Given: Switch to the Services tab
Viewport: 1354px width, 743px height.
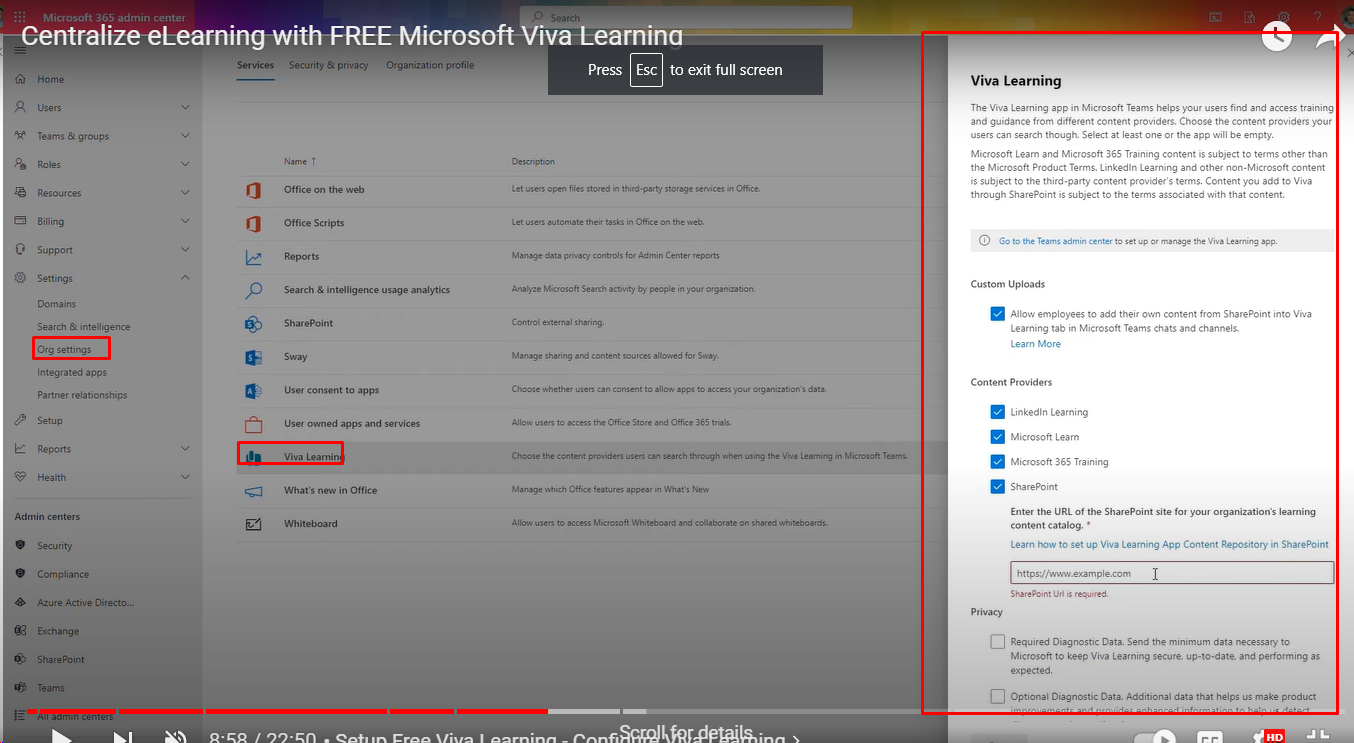Looking at the screenshot, I should point(255,65).
